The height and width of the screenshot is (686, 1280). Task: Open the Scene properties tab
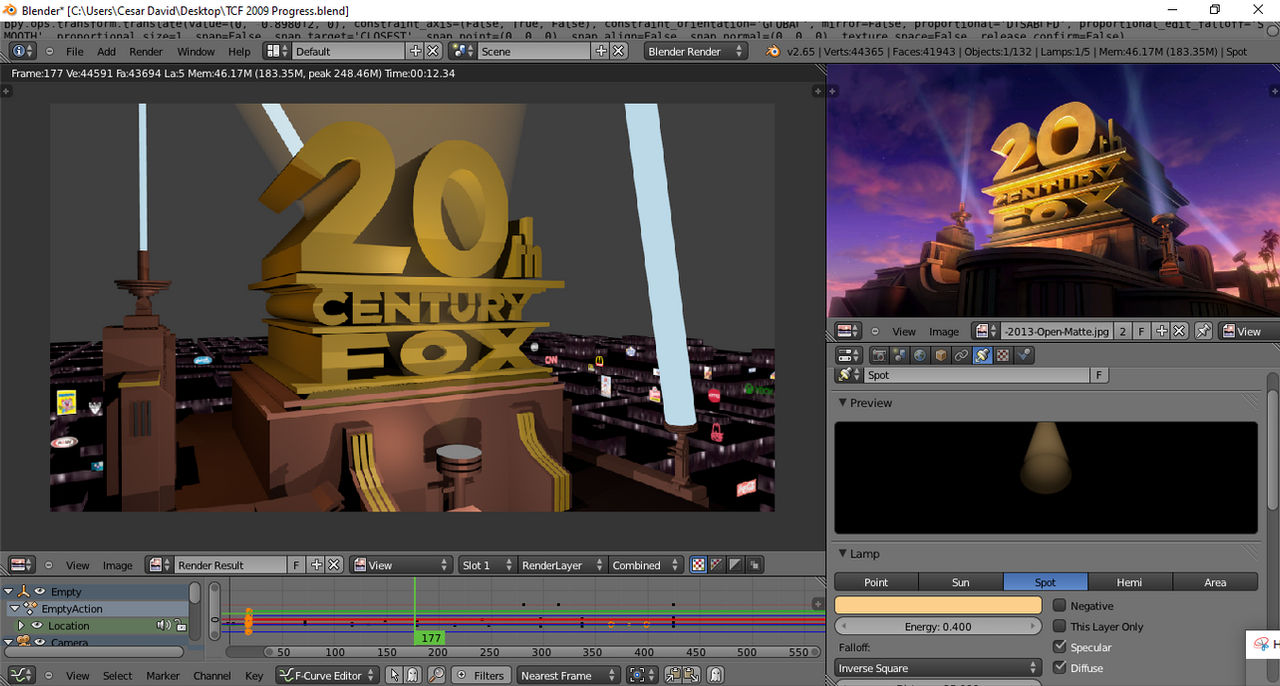pyautogui.click(x=899, y=355)
